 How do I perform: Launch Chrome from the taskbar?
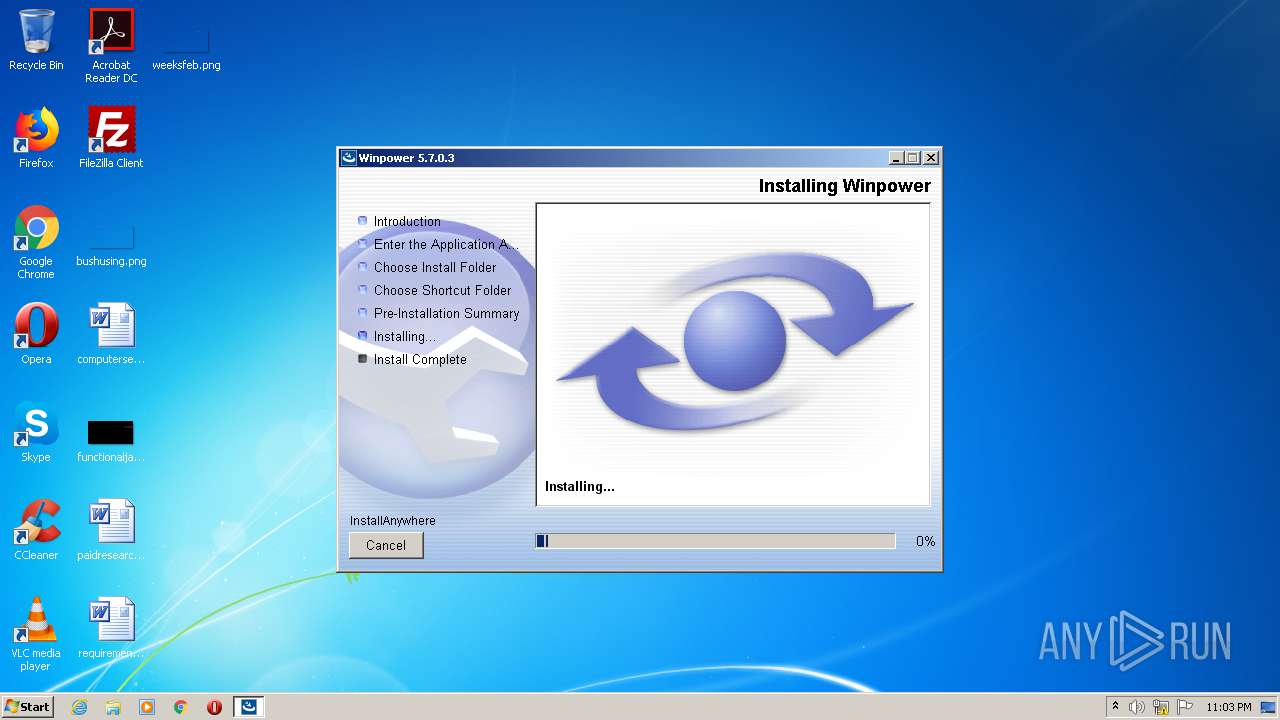181,706
